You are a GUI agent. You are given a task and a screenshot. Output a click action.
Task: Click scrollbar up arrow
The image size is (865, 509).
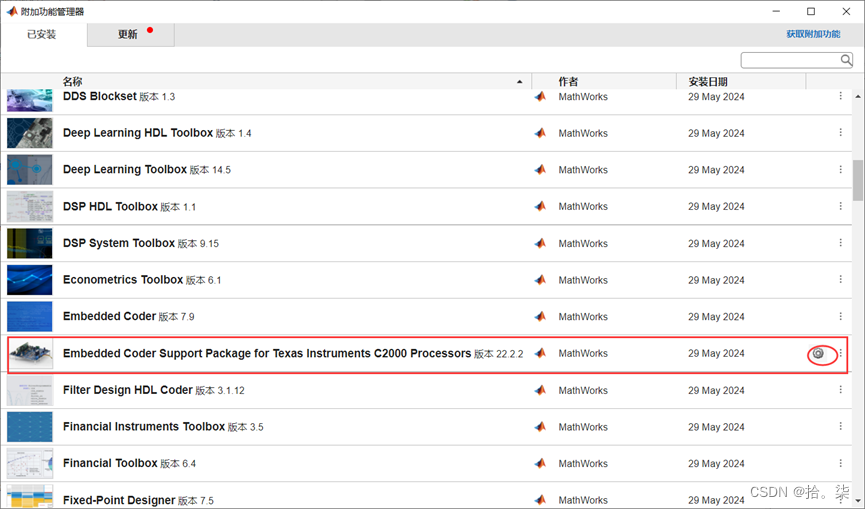click(x=858, y=97)
